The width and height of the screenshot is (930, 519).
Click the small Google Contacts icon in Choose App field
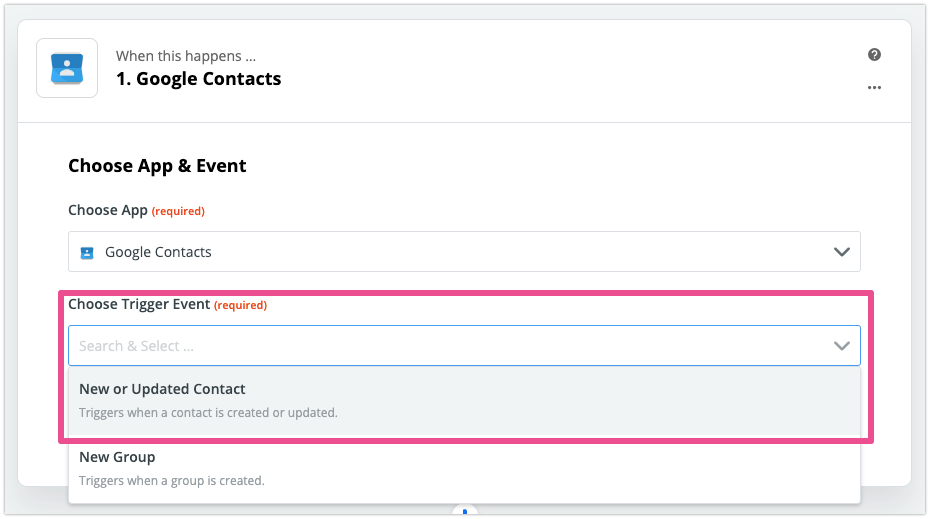click(87, 252)
